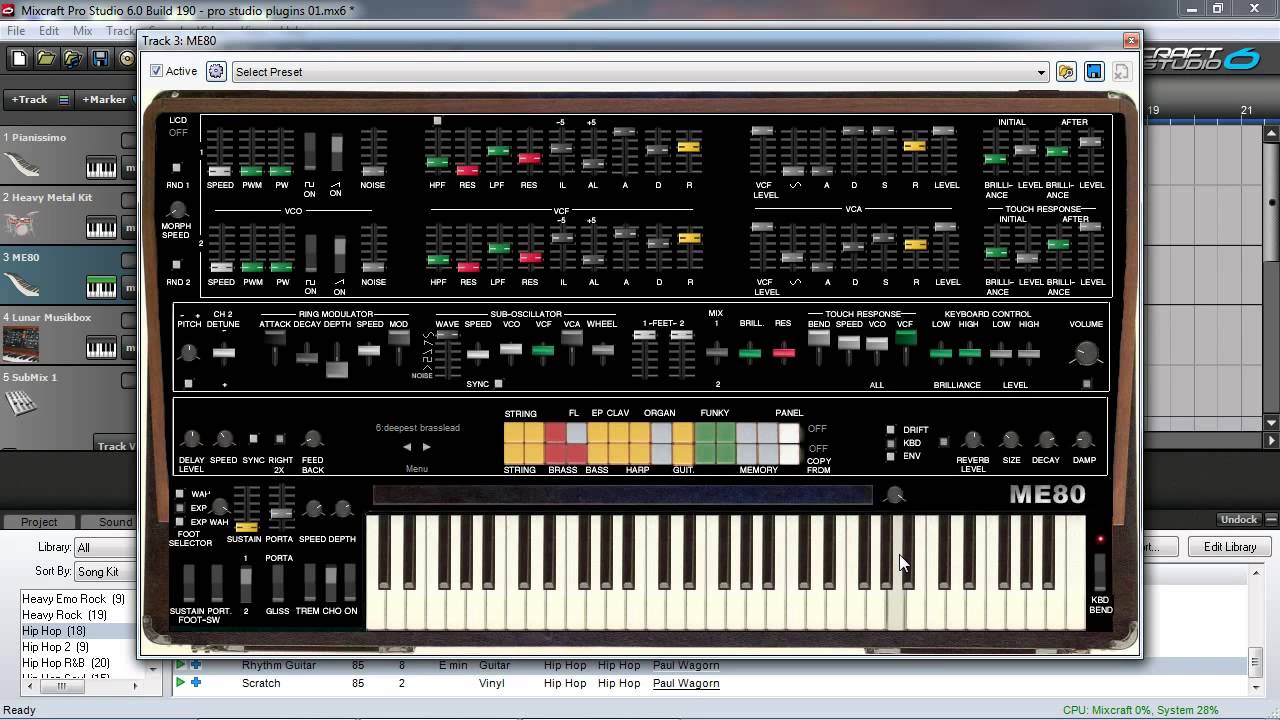This screenshot has height=720, width=1280.
Task: Select the ME80 track header
Action: click(68, 277)
